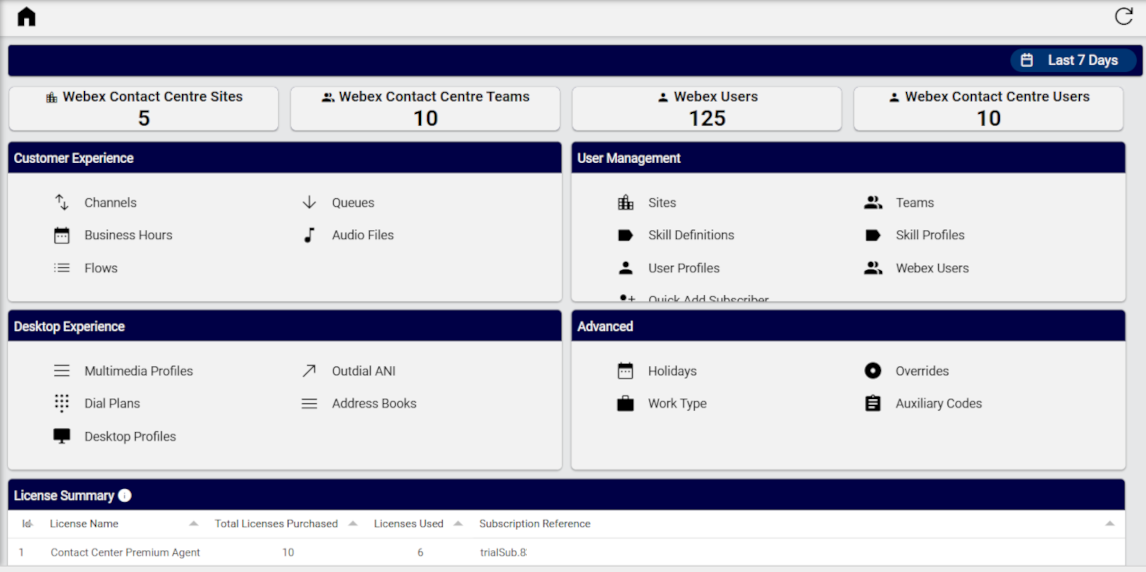Sort by Licenses Used column
1146x572 pixels.
(409, 524)
